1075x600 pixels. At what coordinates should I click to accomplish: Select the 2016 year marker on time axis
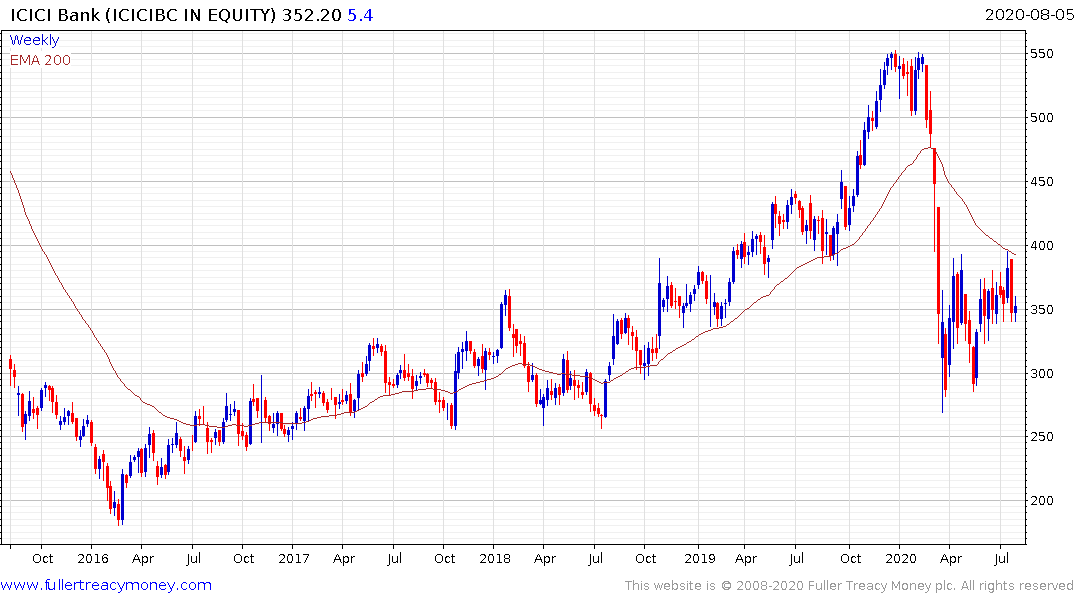click(92, 559)
